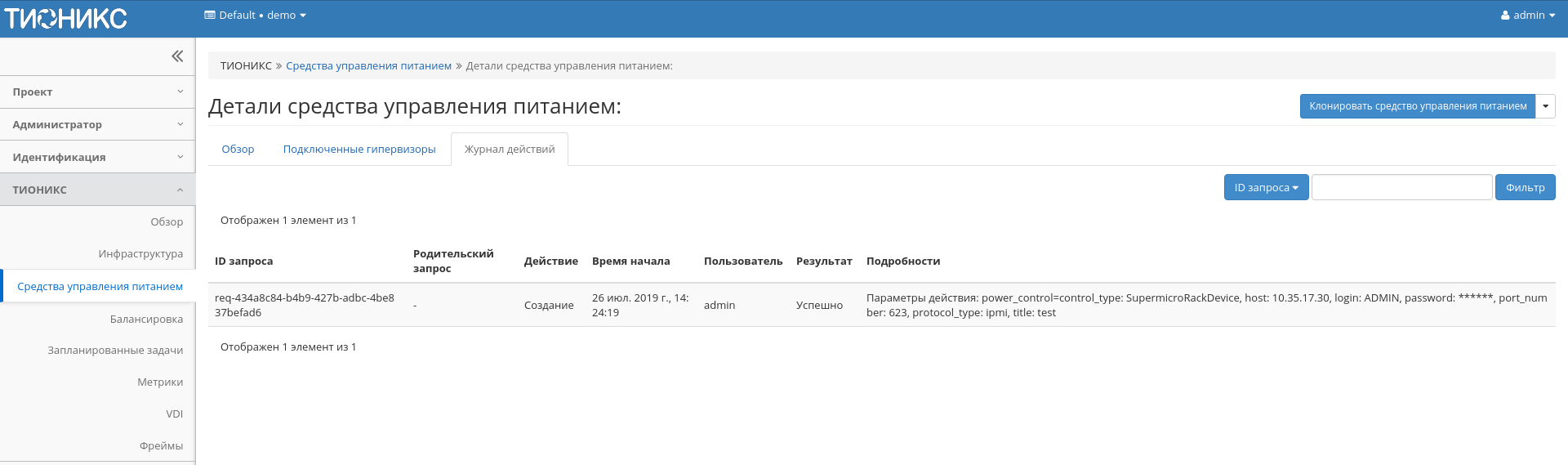
Task: Click Клонировать средство управления питанием button
Action: (1417, 106)
